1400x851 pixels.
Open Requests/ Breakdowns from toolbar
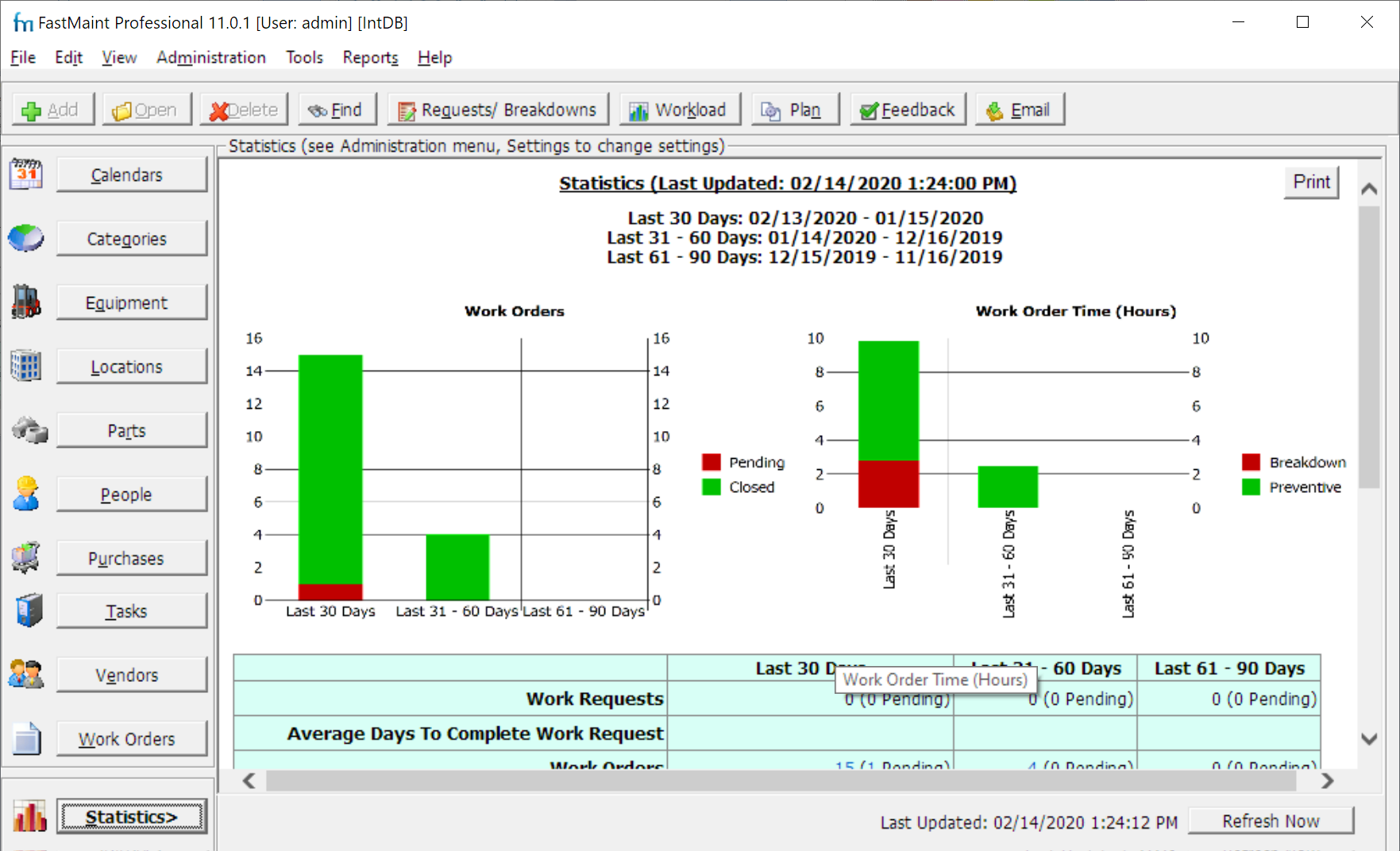click(498, 110)
